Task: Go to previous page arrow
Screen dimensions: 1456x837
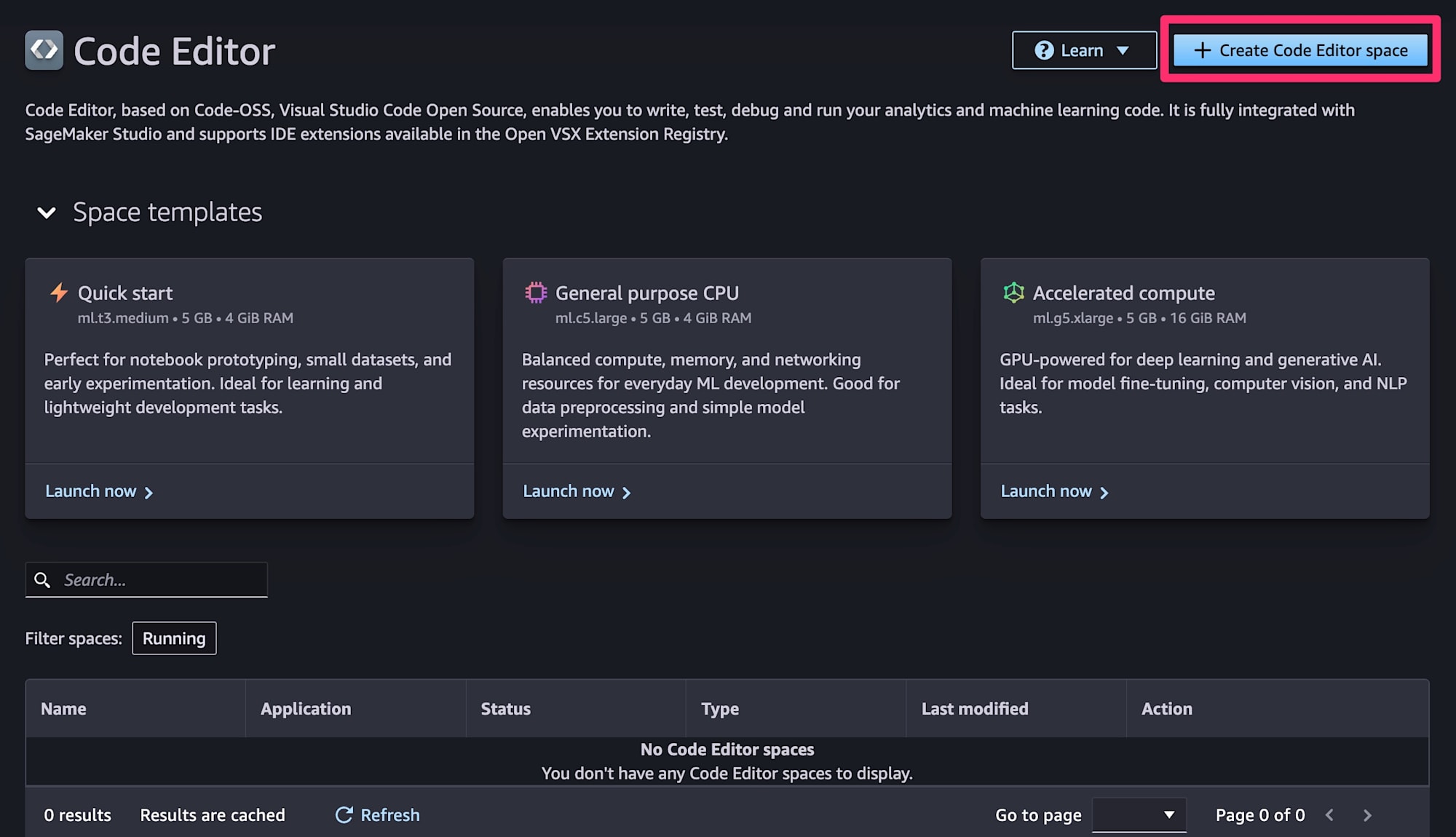Action: coord(1330,815)
